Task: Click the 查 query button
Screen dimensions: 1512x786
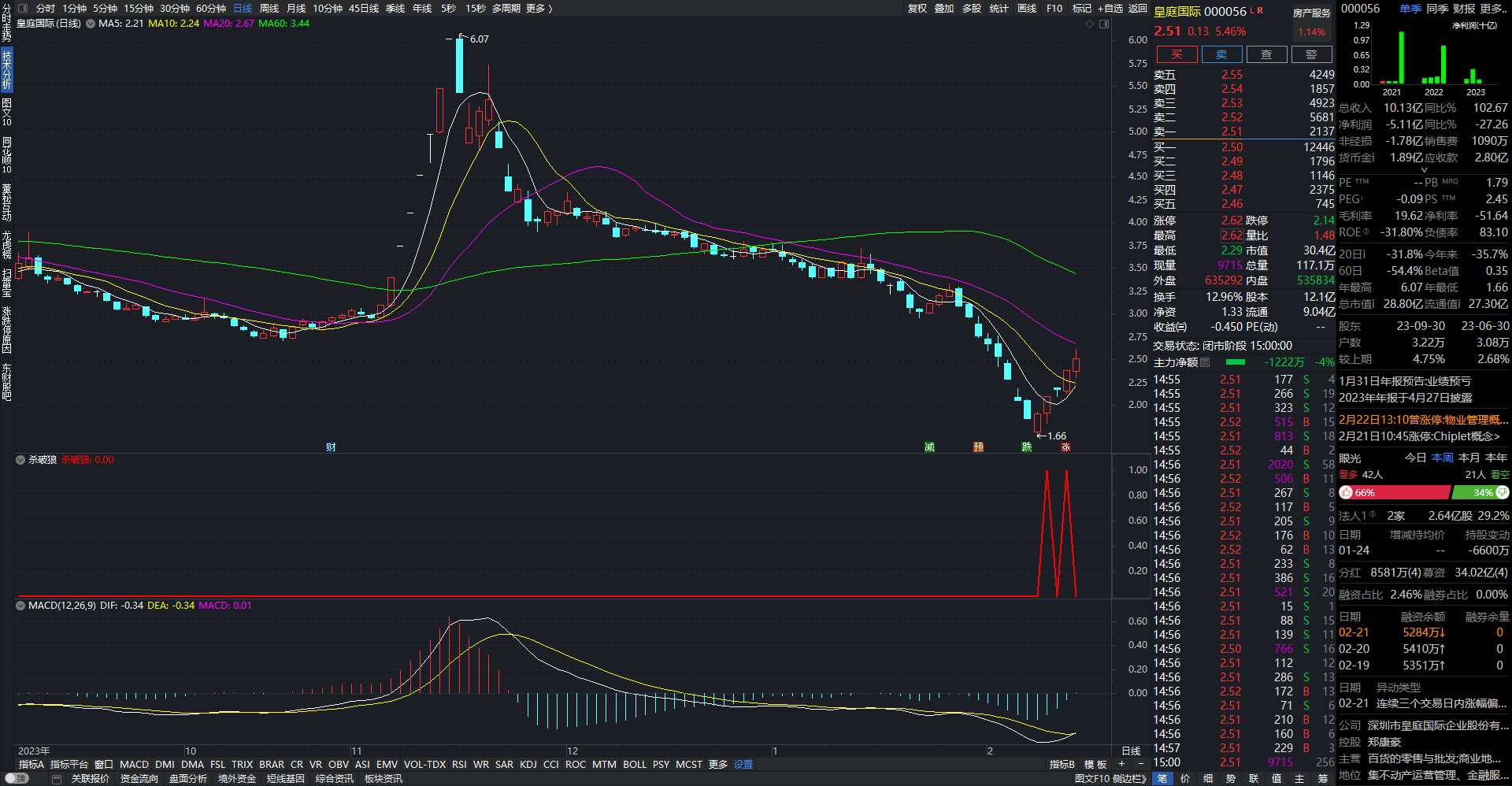Action: click(x=1266, y=54)
